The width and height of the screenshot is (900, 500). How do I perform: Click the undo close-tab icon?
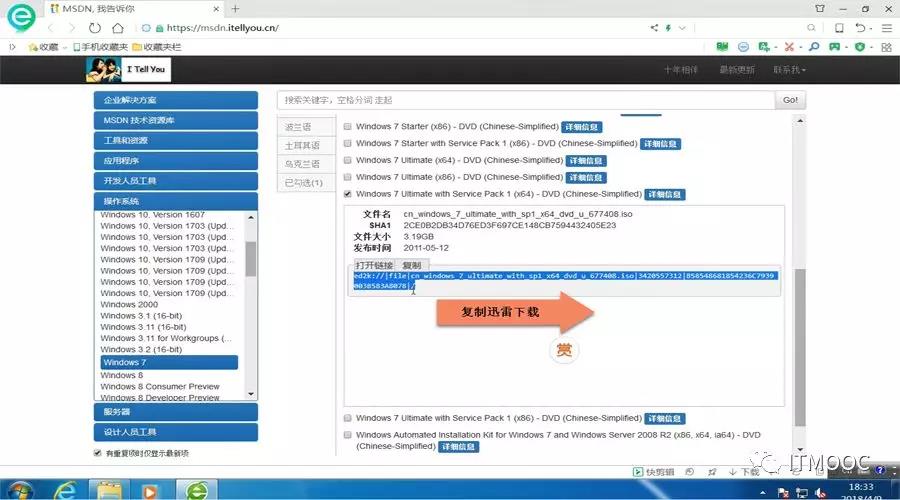click(x=860, y=28)
